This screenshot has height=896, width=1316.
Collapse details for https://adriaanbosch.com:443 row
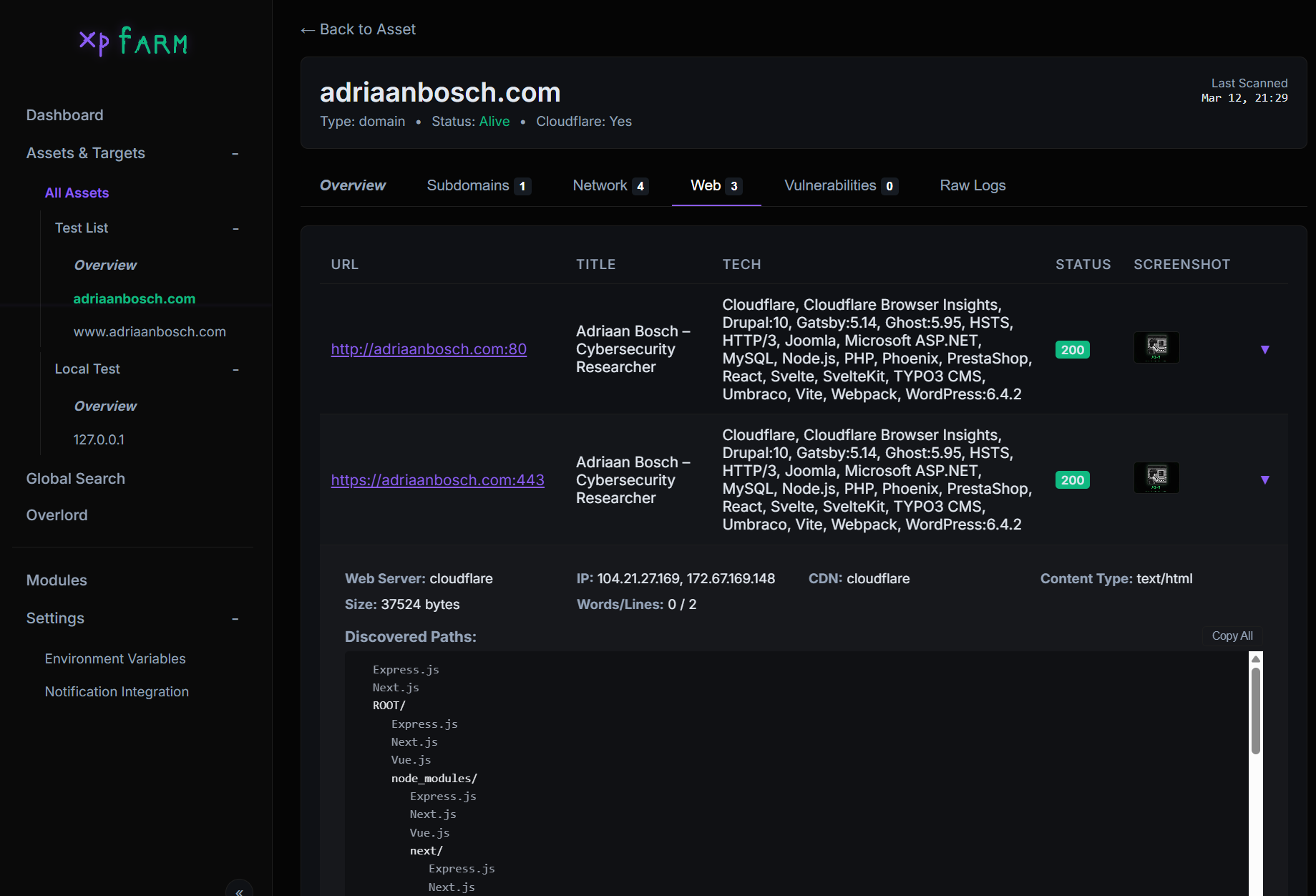pos(1264,479)
